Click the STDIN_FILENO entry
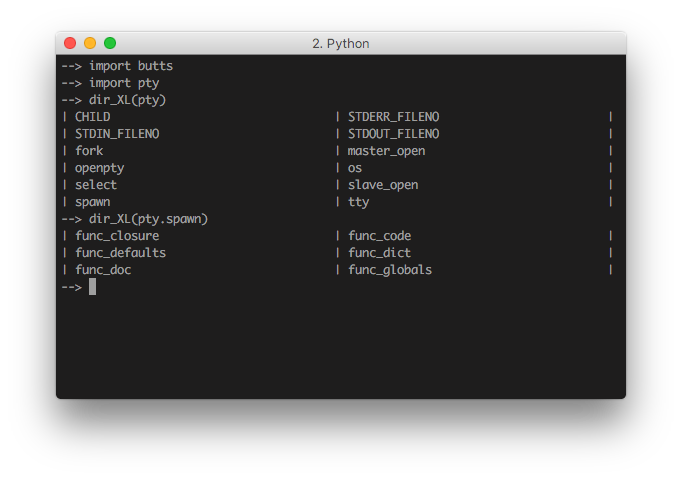 (x=117, y=134)
